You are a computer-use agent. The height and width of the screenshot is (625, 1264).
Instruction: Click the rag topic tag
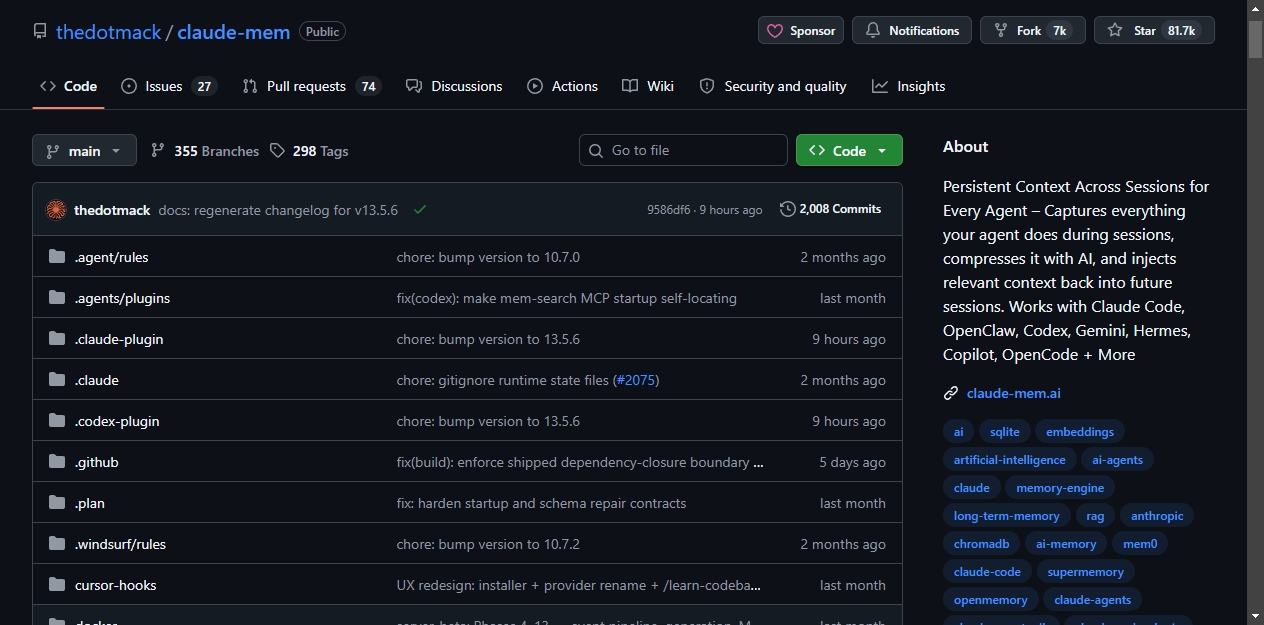1095,516
